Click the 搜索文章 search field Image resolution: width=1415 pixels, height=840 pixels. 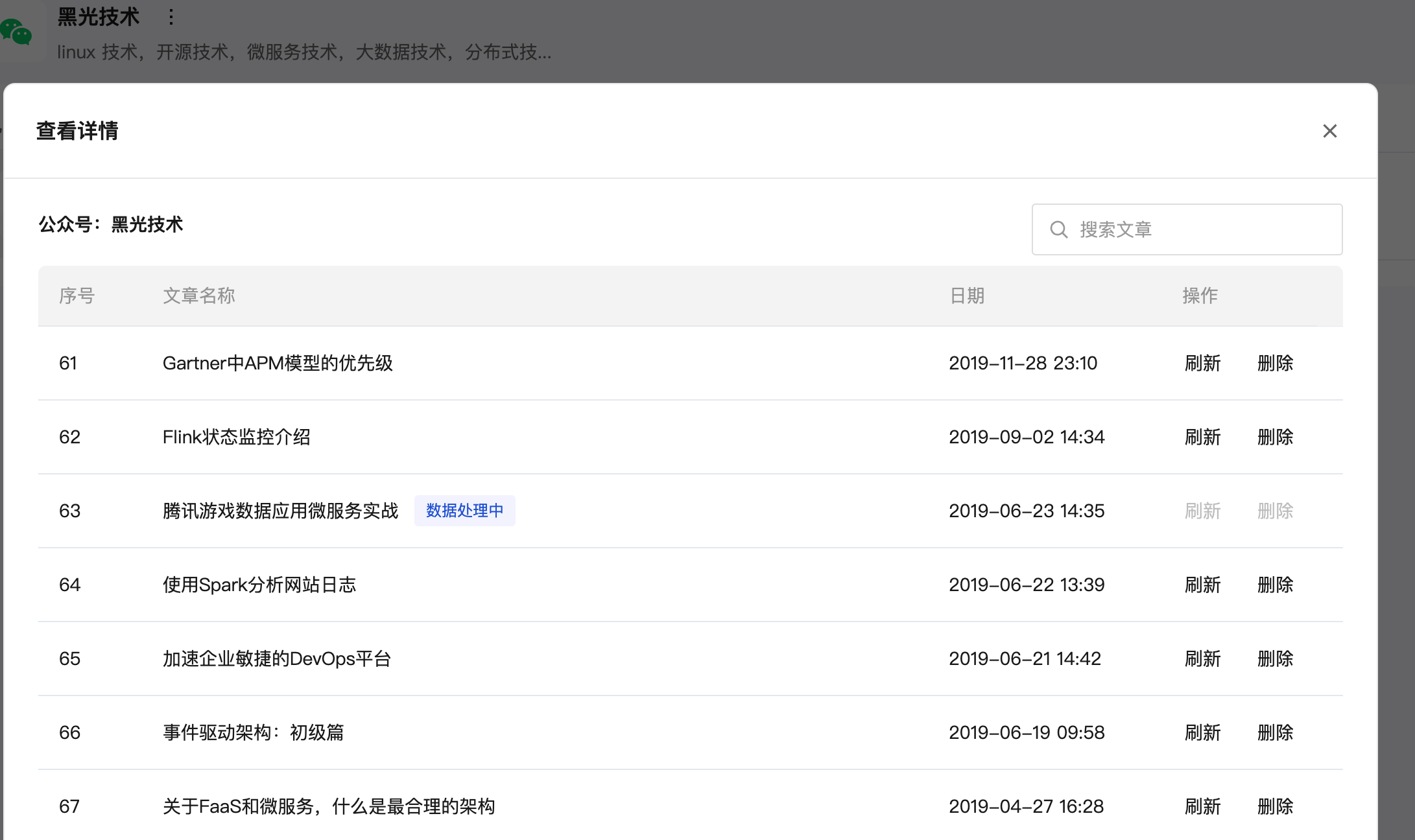1187,229
